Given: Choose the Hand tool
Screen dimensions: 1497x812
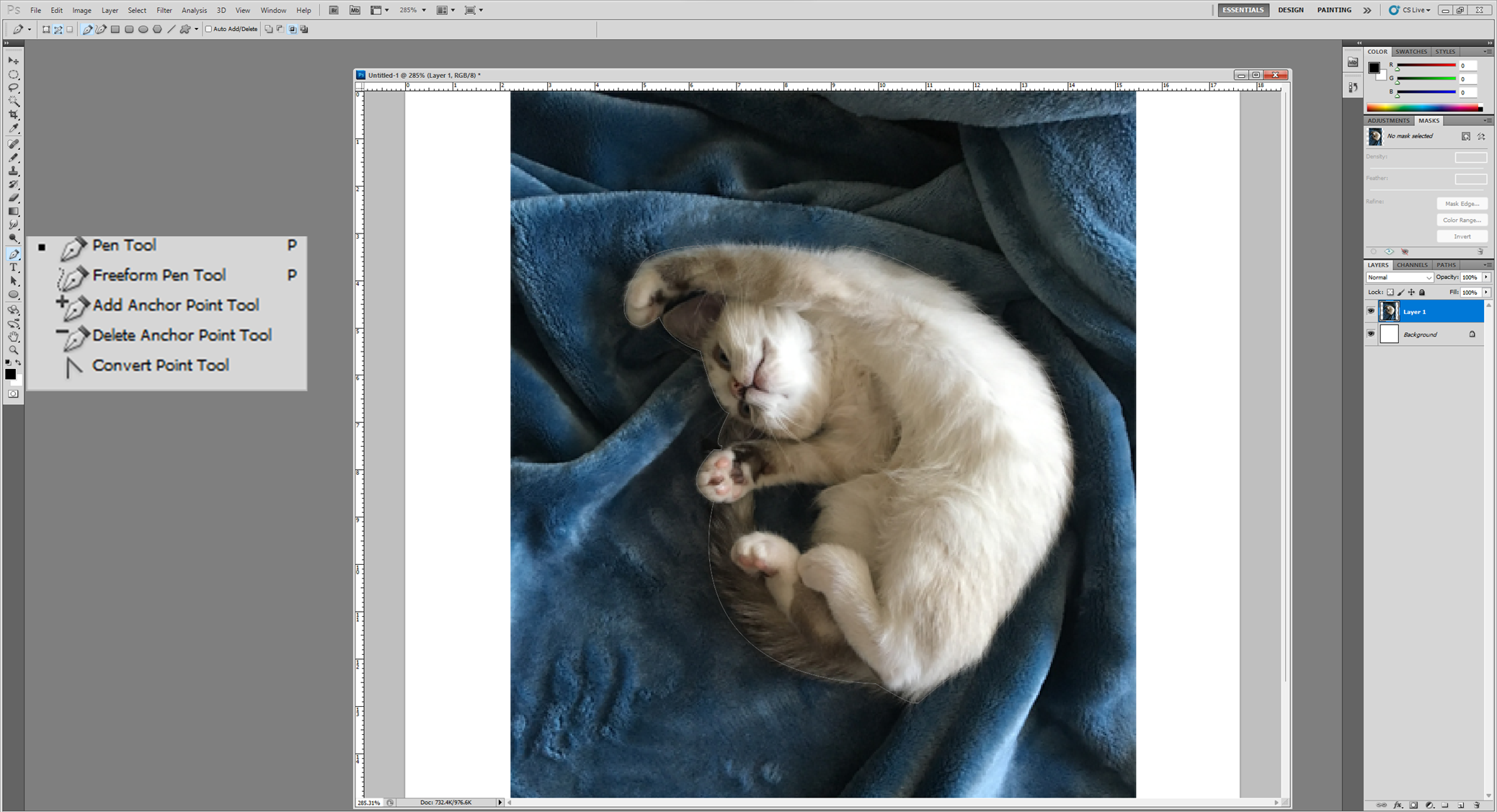Looking at the screenshot, I should (x=14, y=336).
